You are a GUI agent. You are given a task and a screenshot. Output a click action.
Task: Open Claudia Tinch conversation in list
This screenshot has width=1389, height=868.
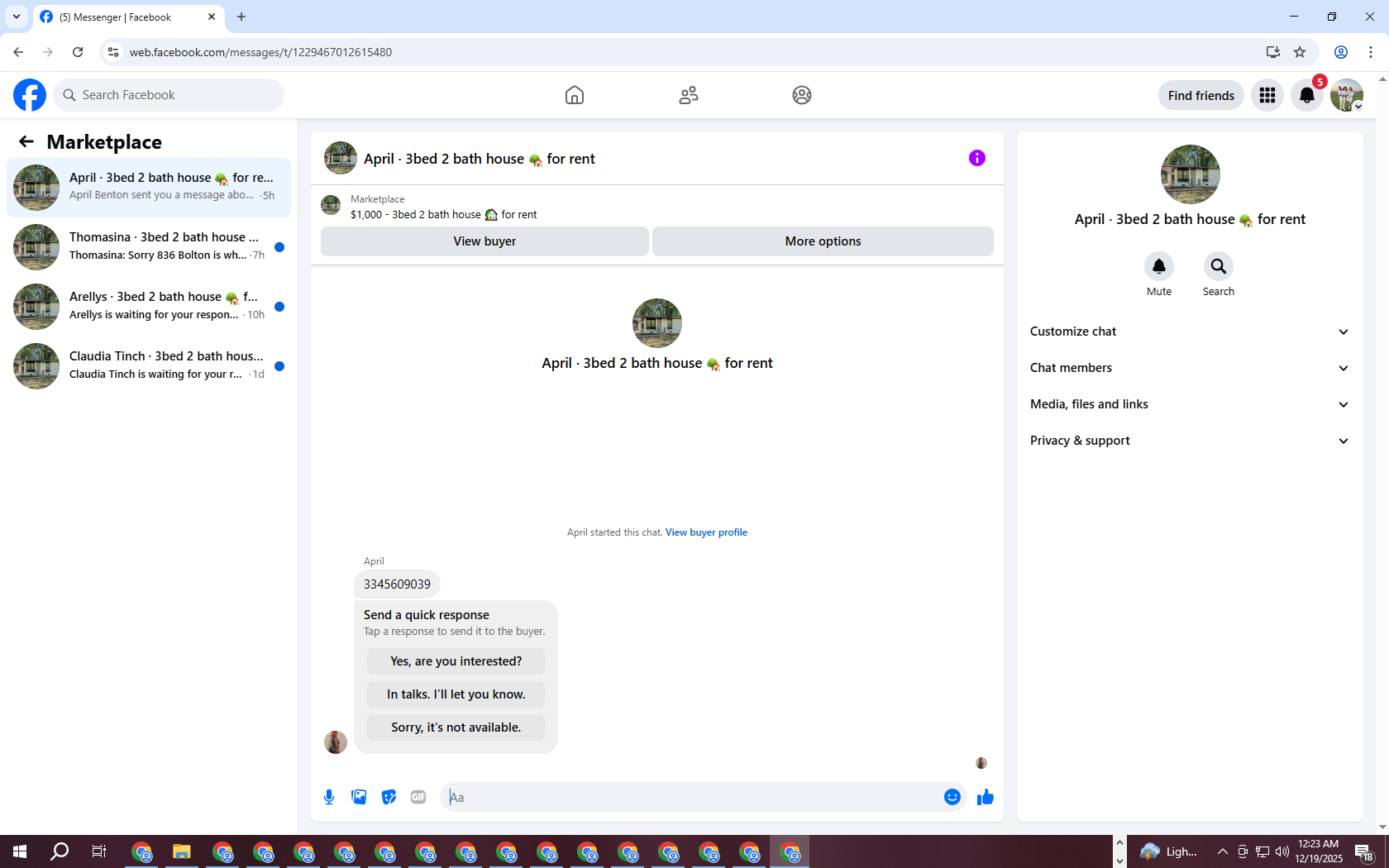point(149,366)
